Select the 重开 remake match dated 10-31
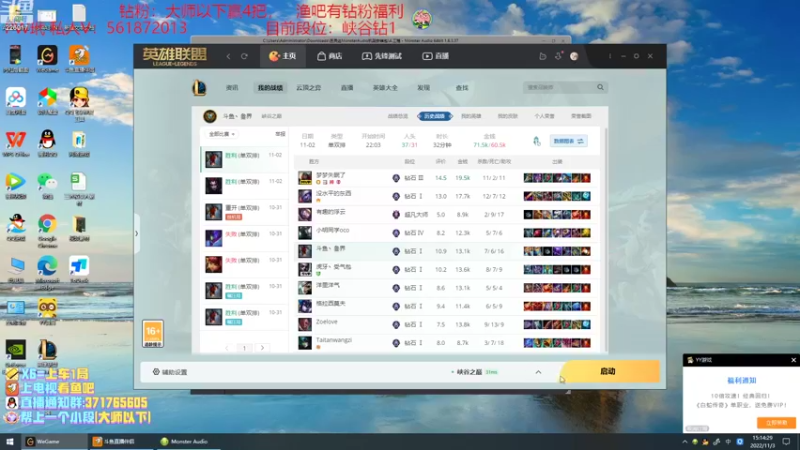This screenshot has width=800, height=450. 244,212
